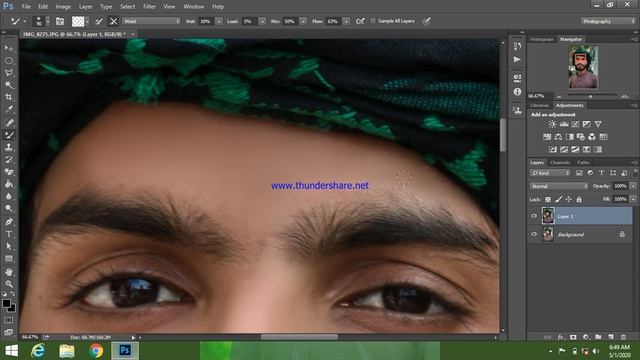Select the Blur tool

tap(9, 196)
